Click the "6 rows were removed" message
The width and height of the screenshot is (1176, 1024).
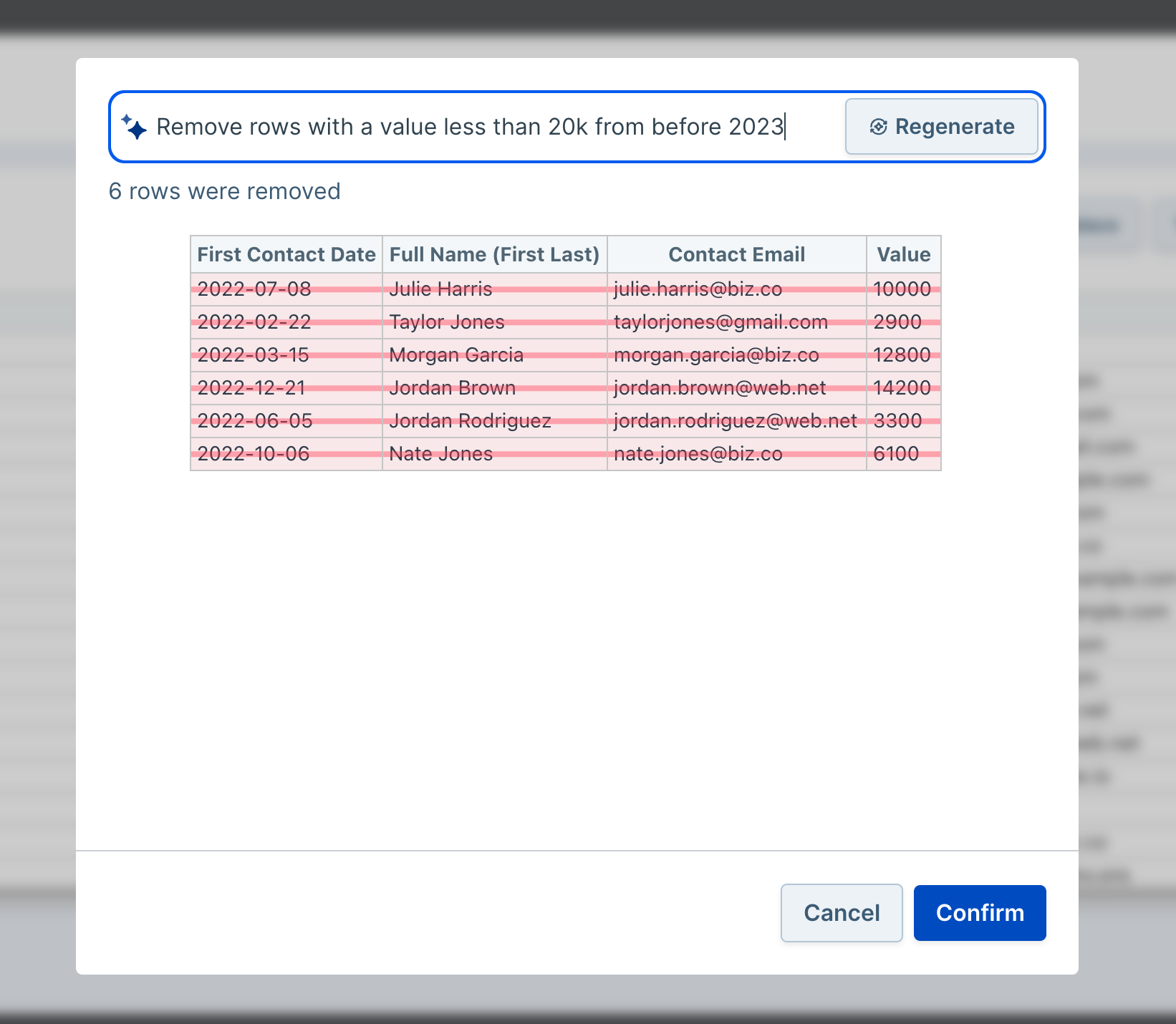click(x=224, y=191)
